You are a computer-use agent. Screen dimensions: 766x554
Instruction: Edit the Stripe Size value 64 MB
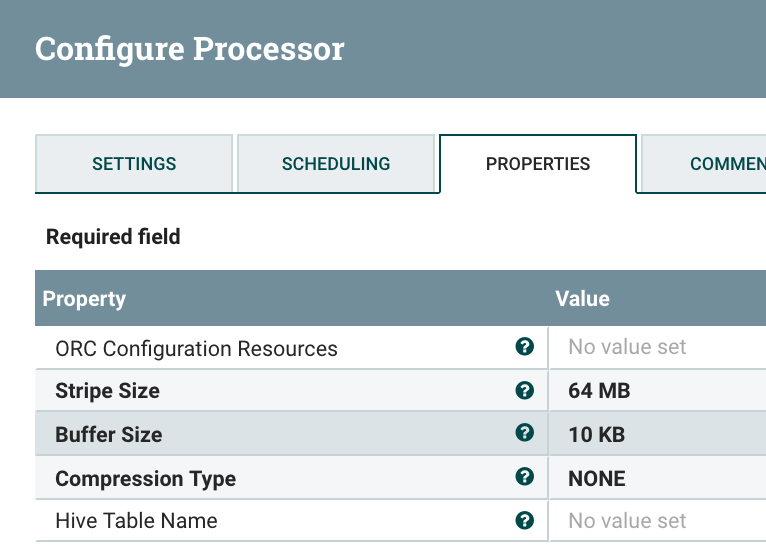[600, 391]
